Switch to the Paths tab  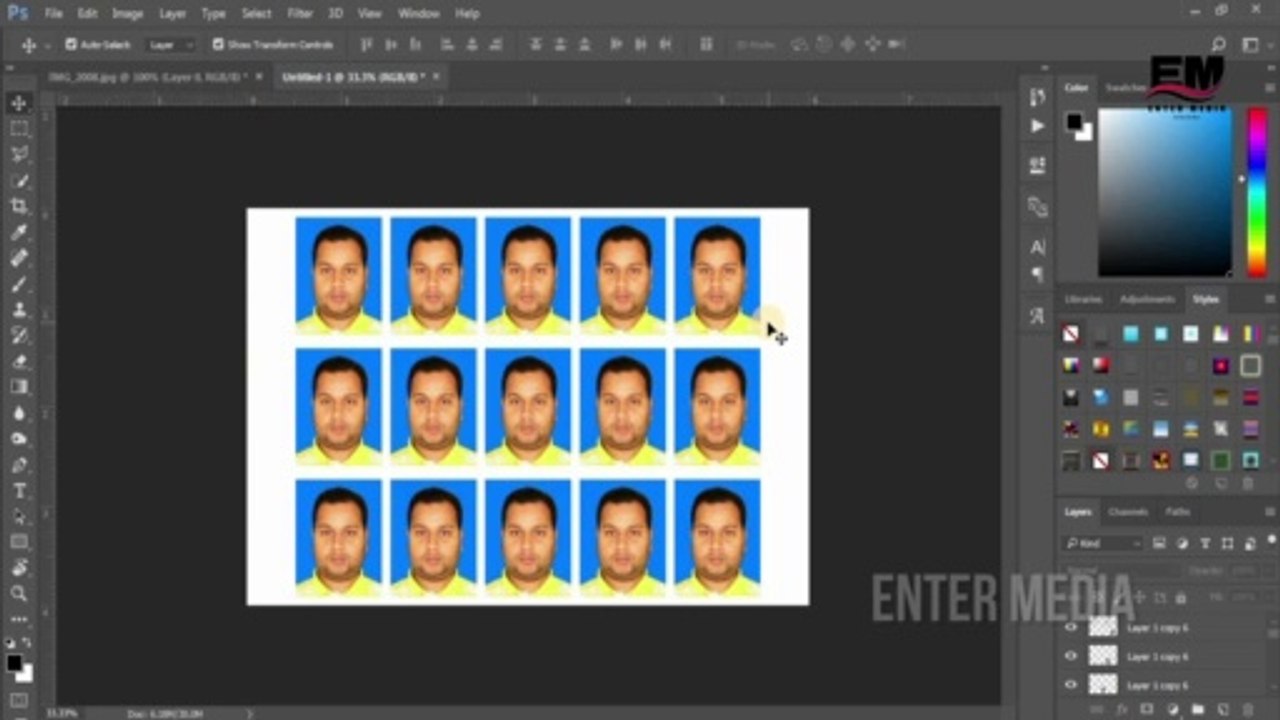point(1178,512)
